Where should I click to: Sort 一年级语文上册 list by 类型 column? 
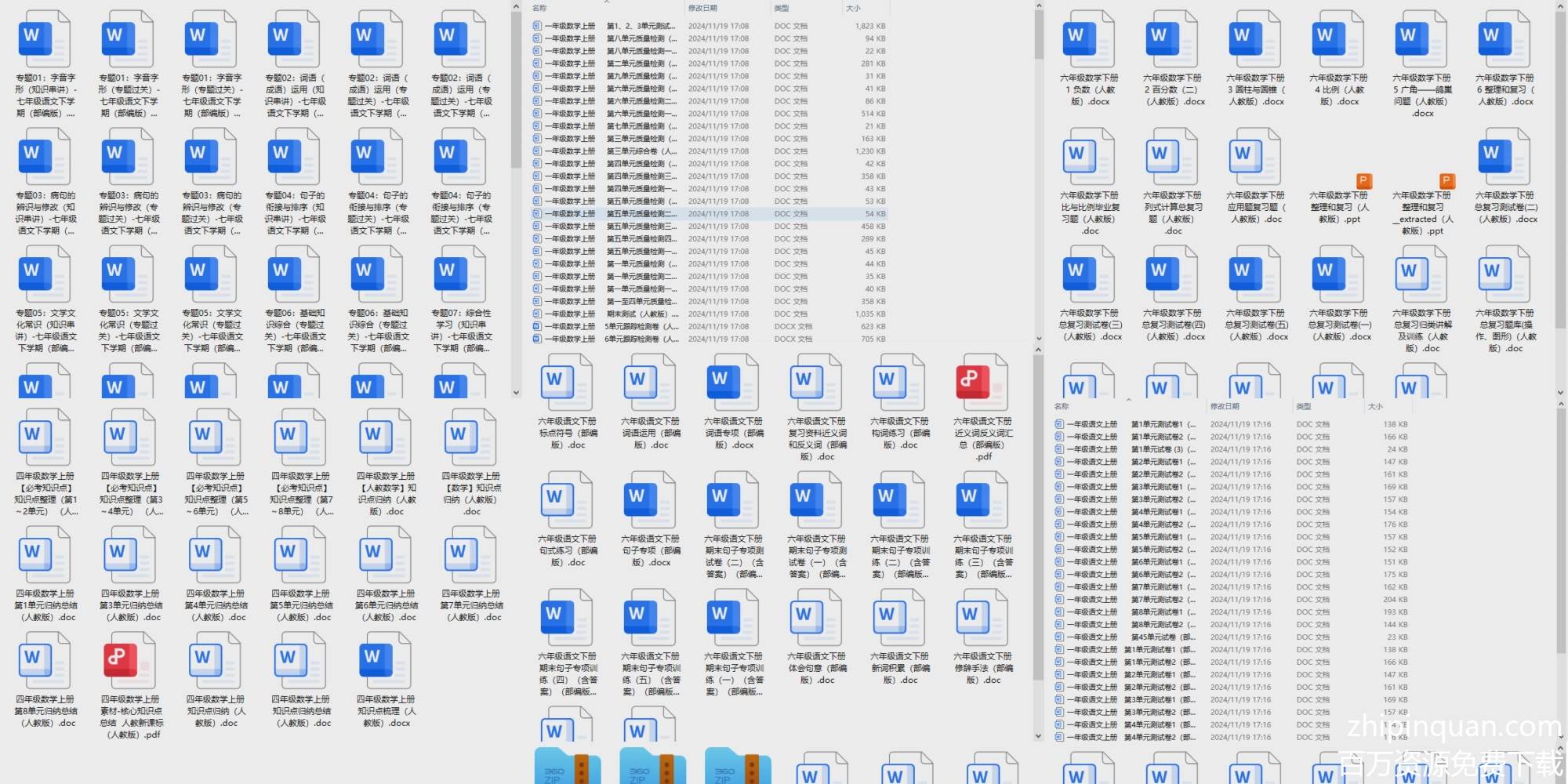click(1304, 407)
